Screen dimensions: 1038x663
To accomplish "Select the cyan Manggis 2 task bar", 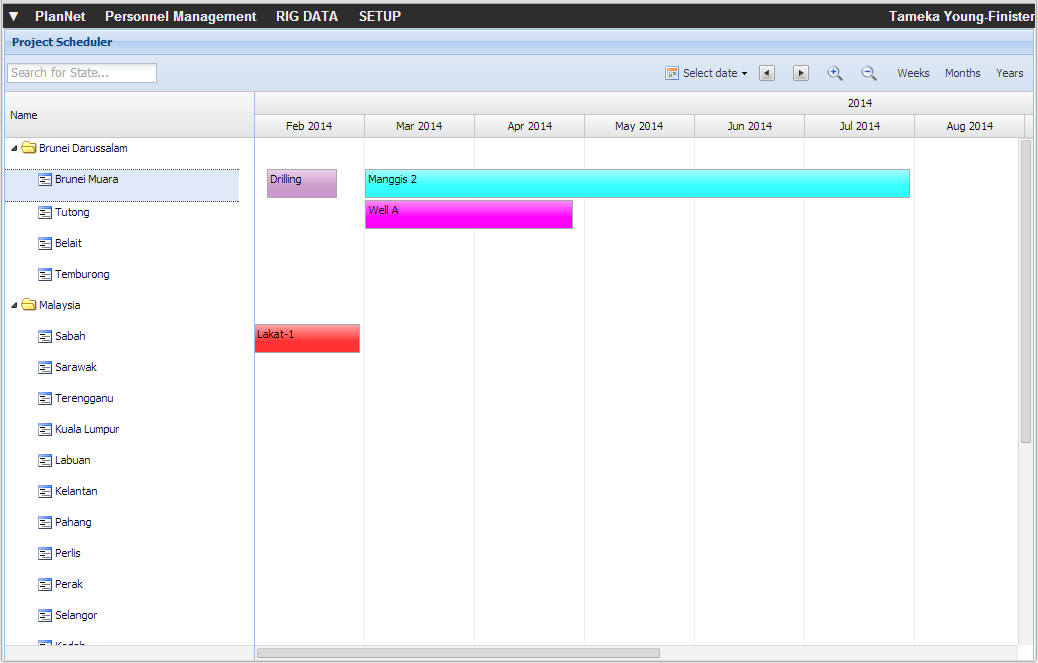I will pyautogui.click(x=637, y=183).
